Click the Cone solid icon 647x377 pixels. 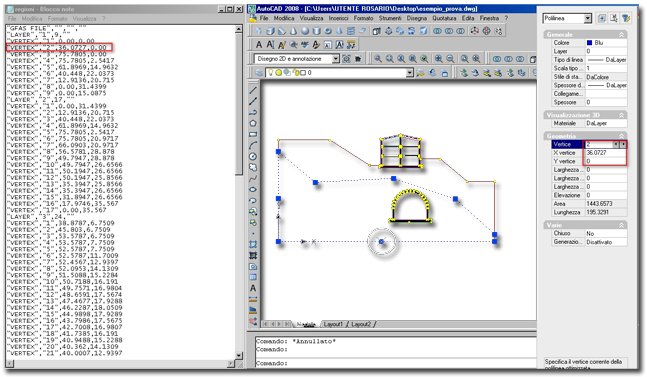click(293, 31)
